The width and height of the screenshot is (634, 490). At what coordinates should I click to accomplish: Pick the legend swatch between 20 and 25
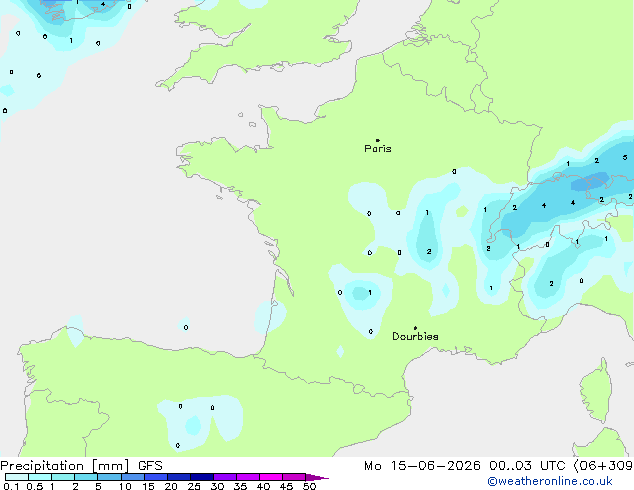tap(179, 477)
